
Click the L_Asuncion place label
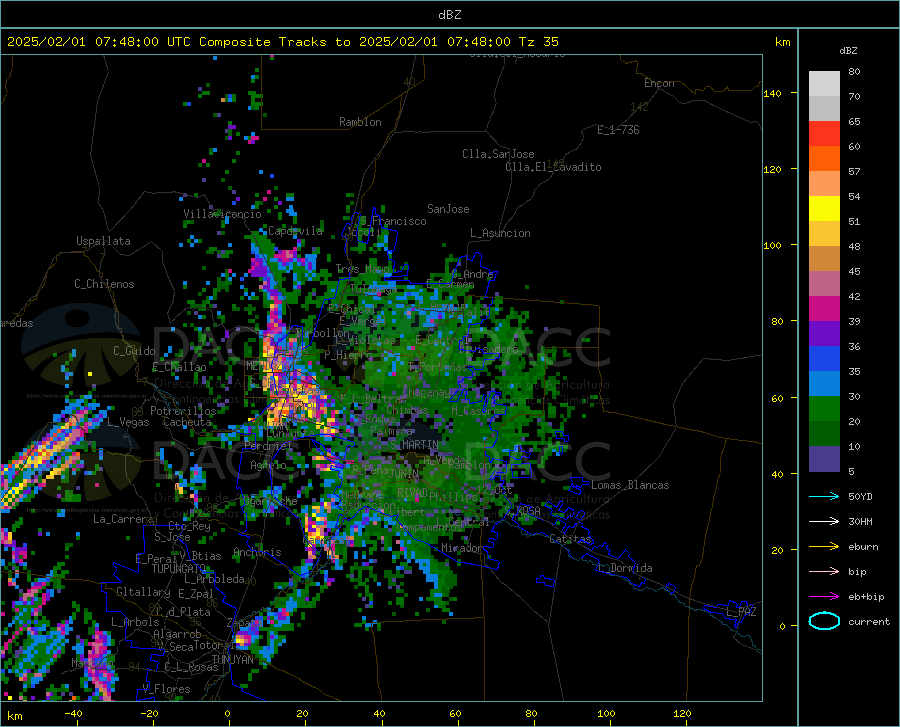[x=500, y=233]
